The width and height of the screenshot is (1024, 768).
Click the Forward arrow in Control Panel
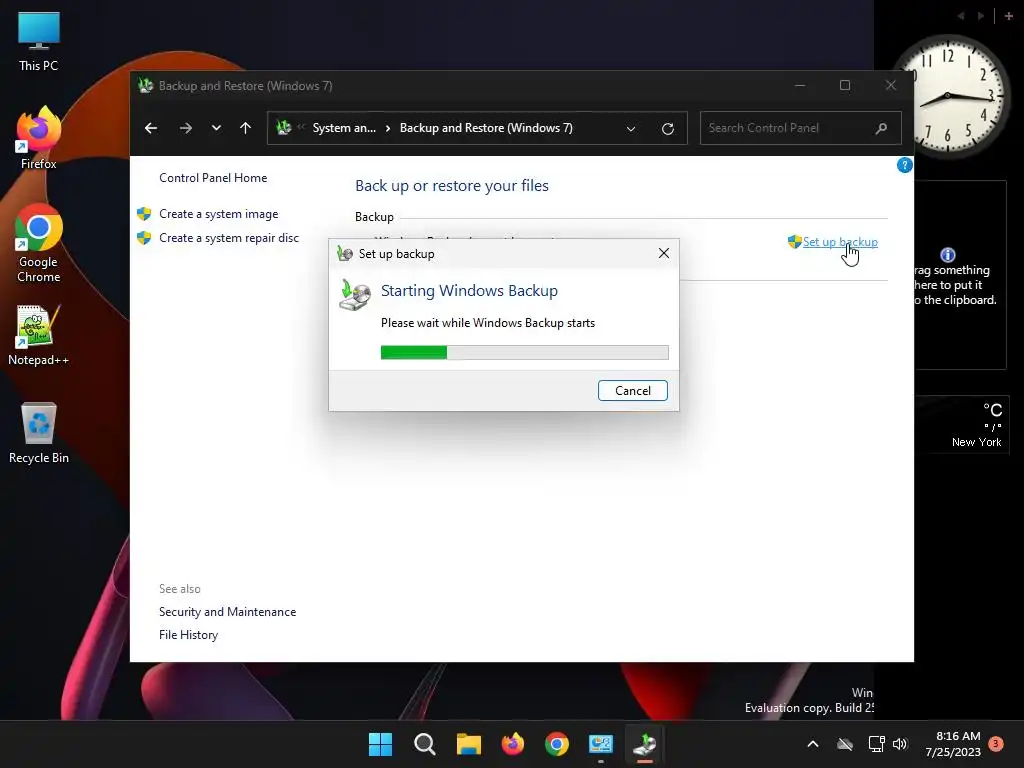pos(186,128)
